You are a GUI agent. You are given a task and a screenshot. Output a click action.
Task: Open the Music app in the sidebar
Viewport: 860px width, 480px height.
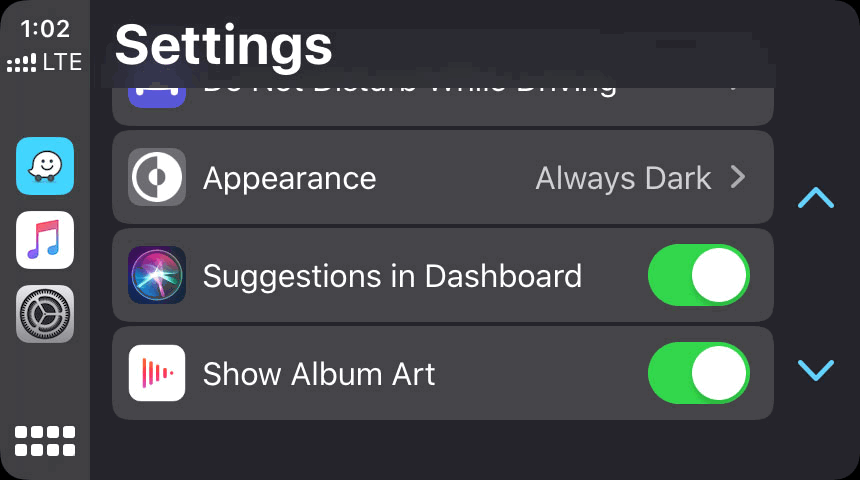point(45,240)
